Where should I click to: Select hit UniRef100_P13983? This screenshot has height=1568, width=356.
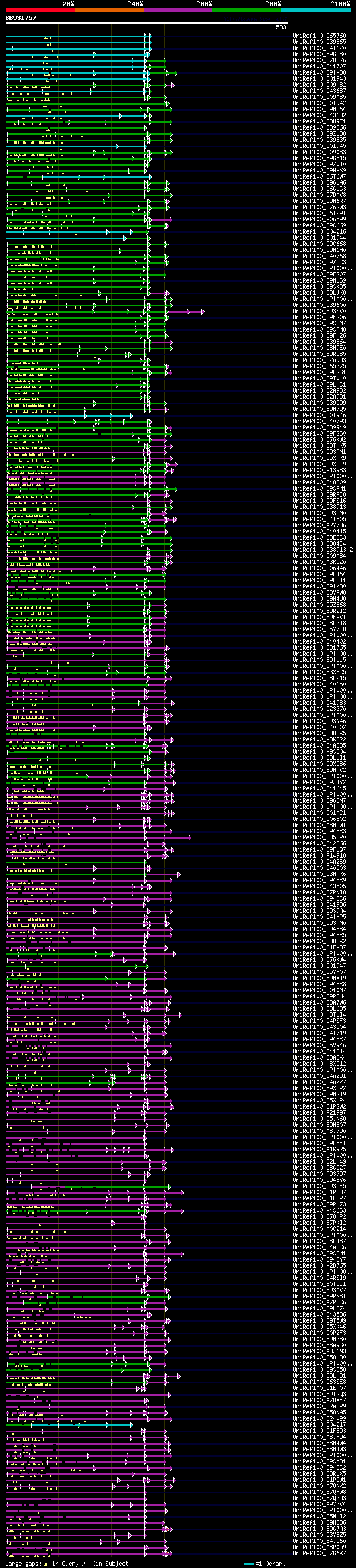pos(319,470)
